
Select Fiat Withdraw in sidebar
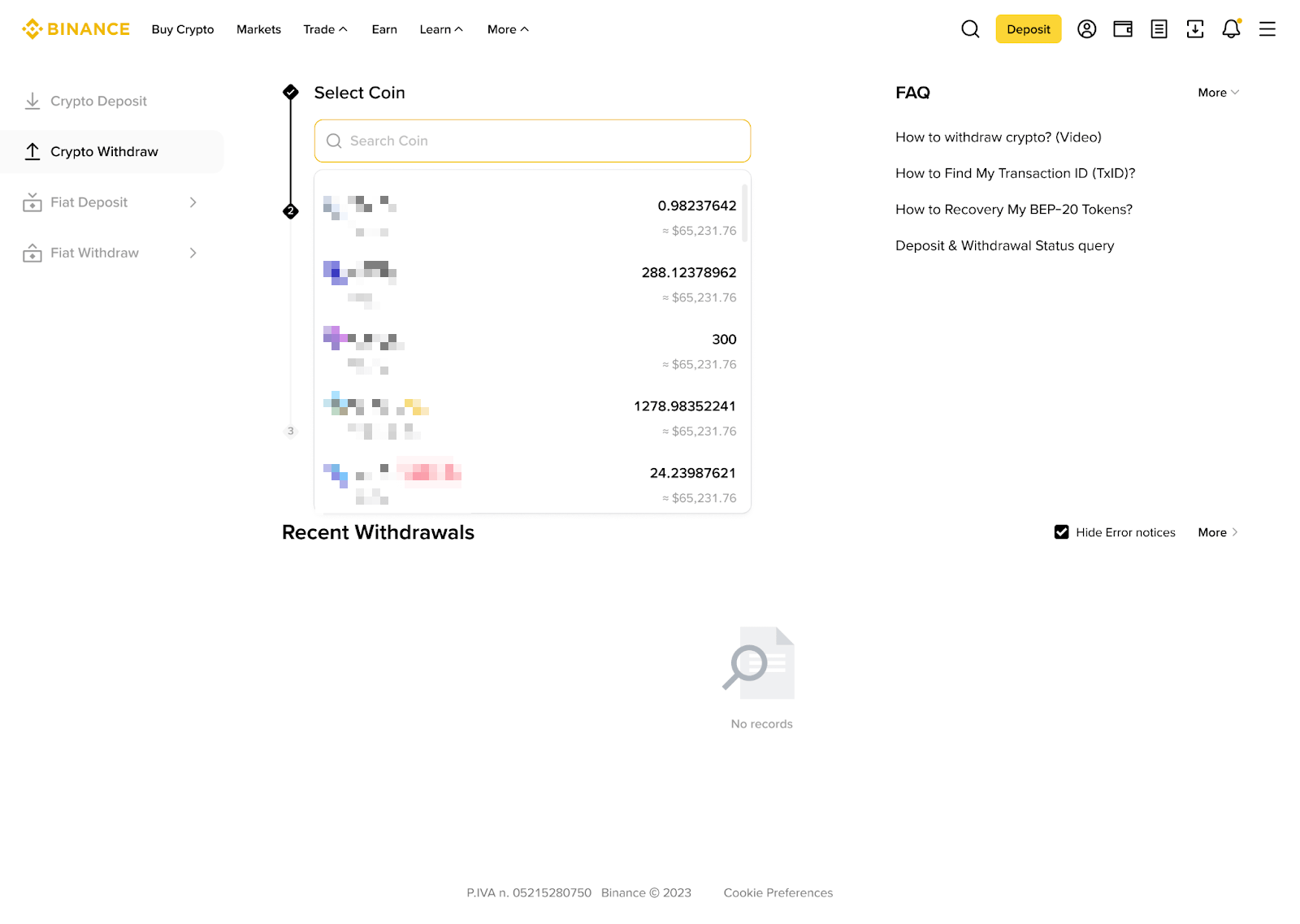[112, 253]
